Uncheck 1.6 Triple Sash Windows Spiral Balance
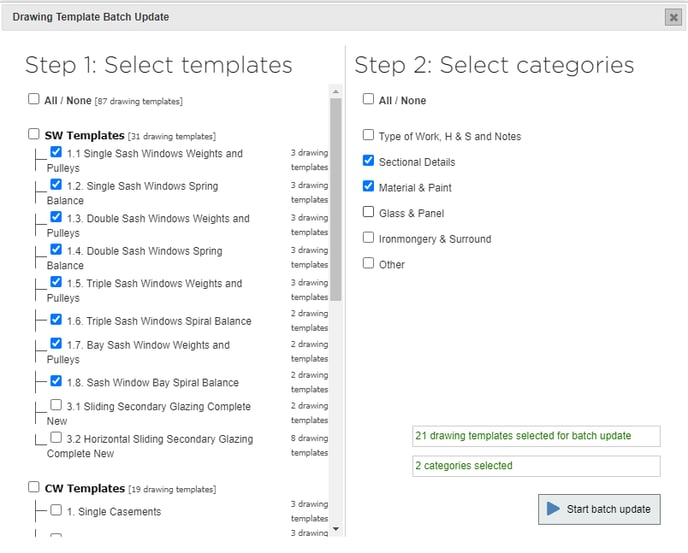Image resolution: width=688 pixels, height=553 pixels. coord(56,320)
